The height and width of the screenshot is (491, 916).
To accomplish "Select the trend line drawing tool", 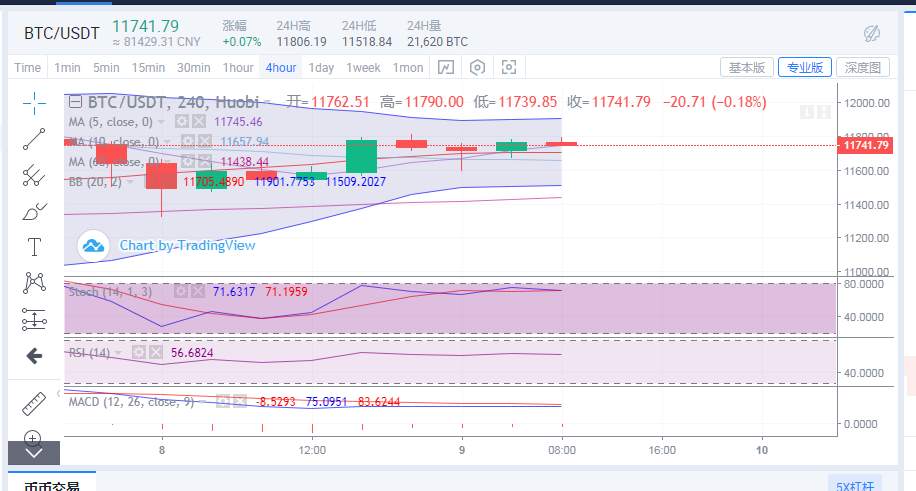I will [x=34, y=139].
